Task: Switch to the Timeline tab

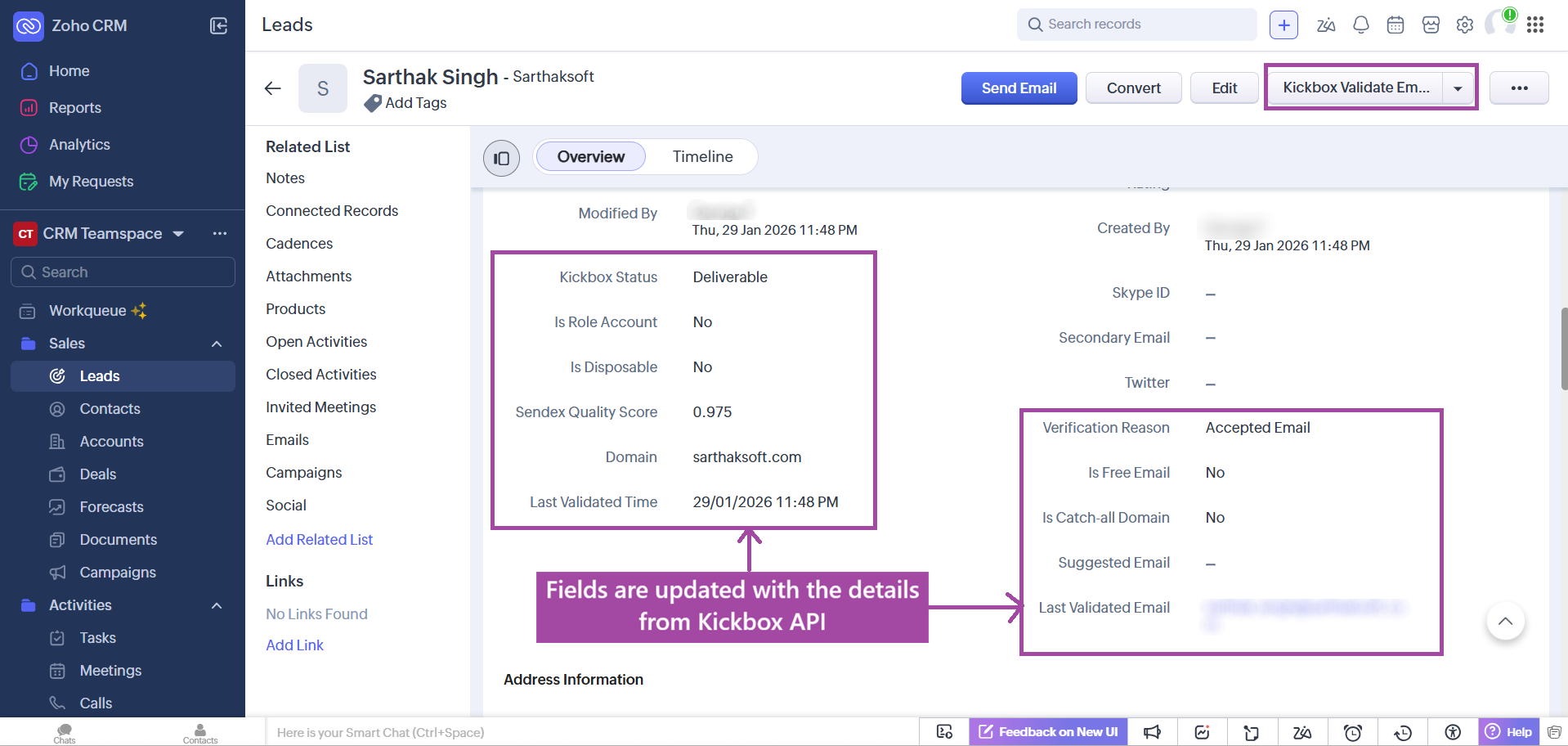Action: click(702, 157)
